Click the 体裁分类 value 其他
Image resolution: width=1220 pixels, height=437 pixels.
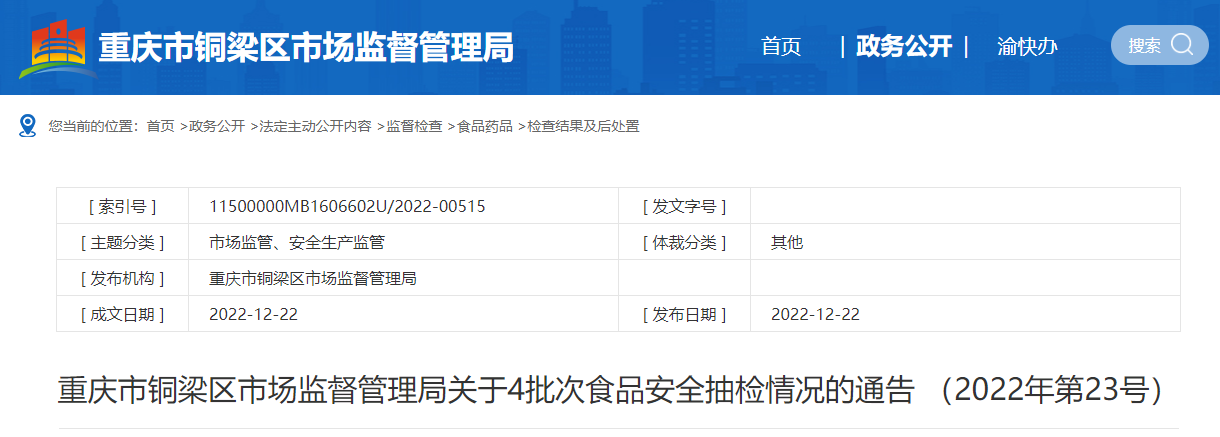tap(787, 242)
